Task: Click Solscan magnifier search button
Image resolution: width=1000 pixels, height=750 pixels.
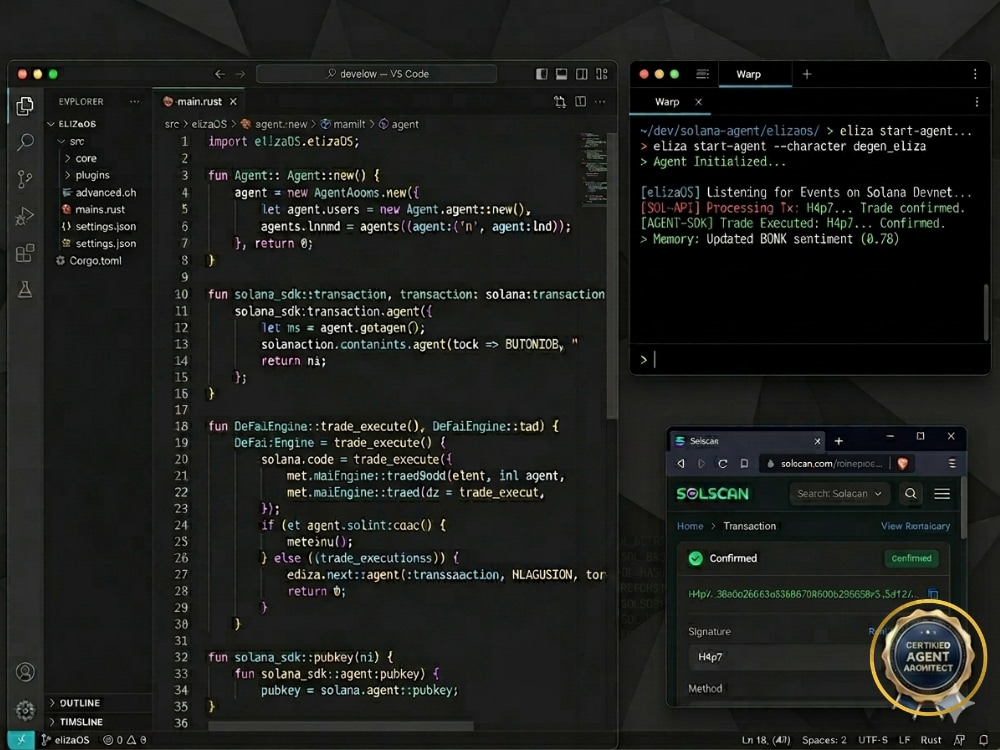Action: click(x=911, y=494)
